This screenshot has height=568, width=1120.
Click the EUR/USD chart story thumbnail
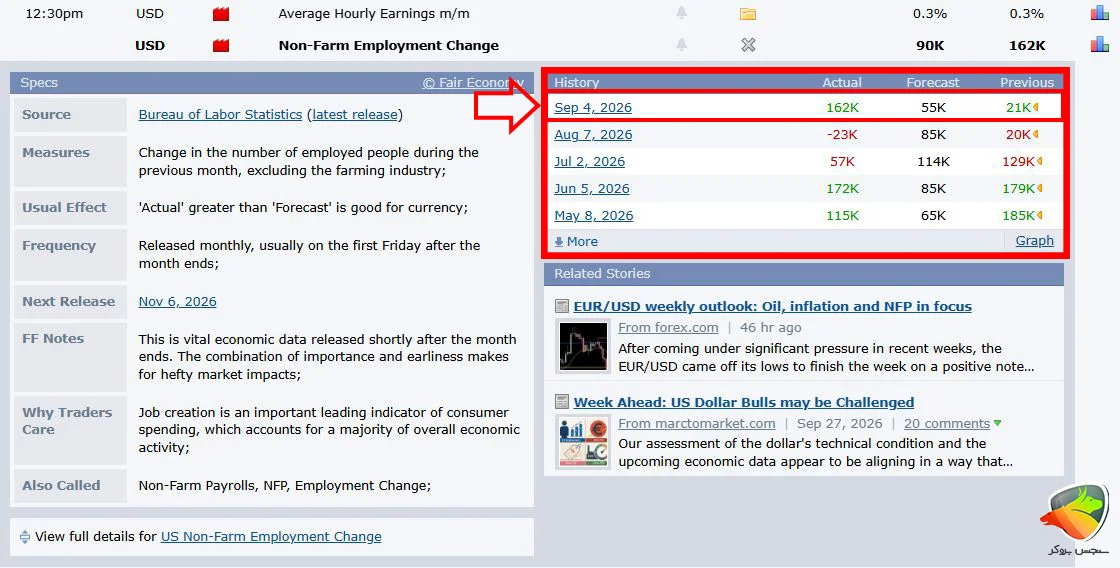click(x=583, y=347)
